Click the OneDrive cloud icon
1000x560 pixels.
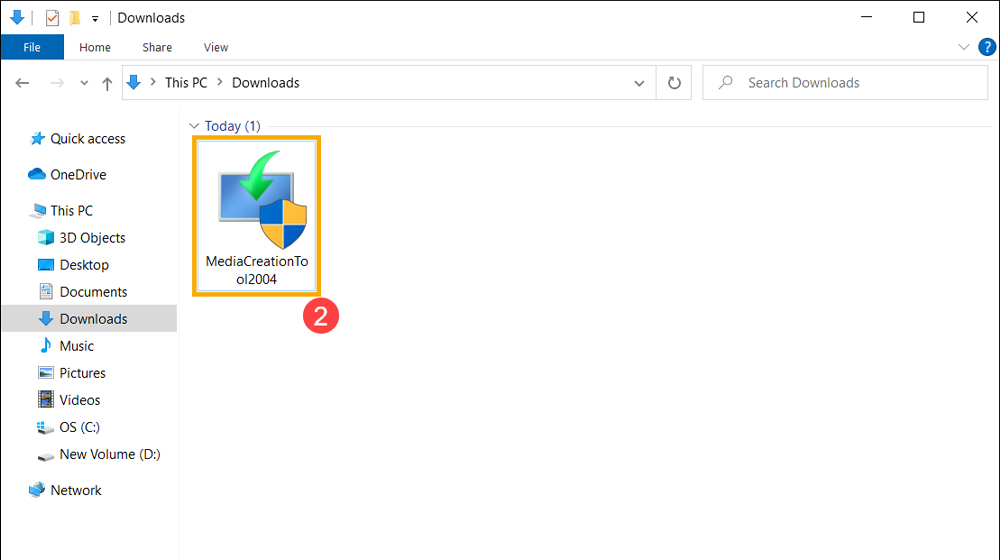(36, 173)
